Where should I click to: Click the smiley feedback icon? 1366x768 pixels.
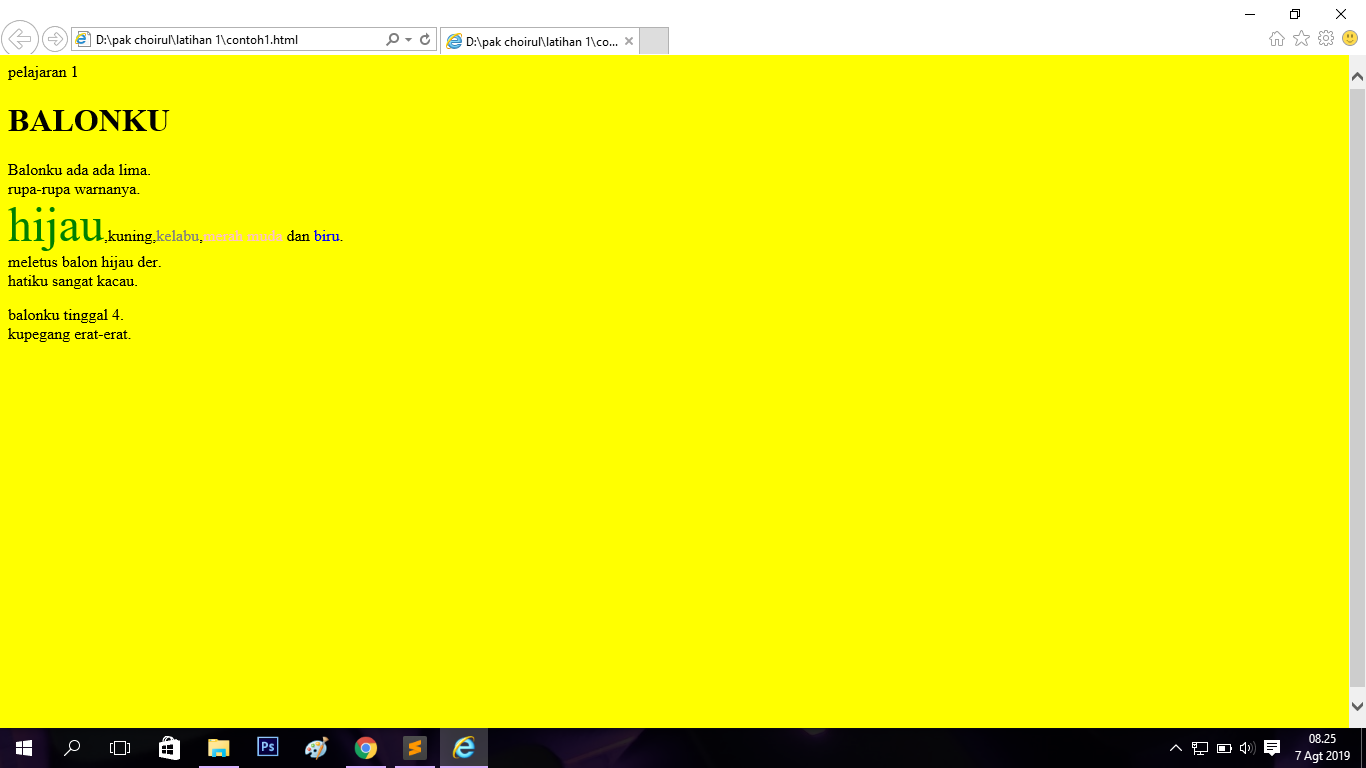pos(1350,39)
